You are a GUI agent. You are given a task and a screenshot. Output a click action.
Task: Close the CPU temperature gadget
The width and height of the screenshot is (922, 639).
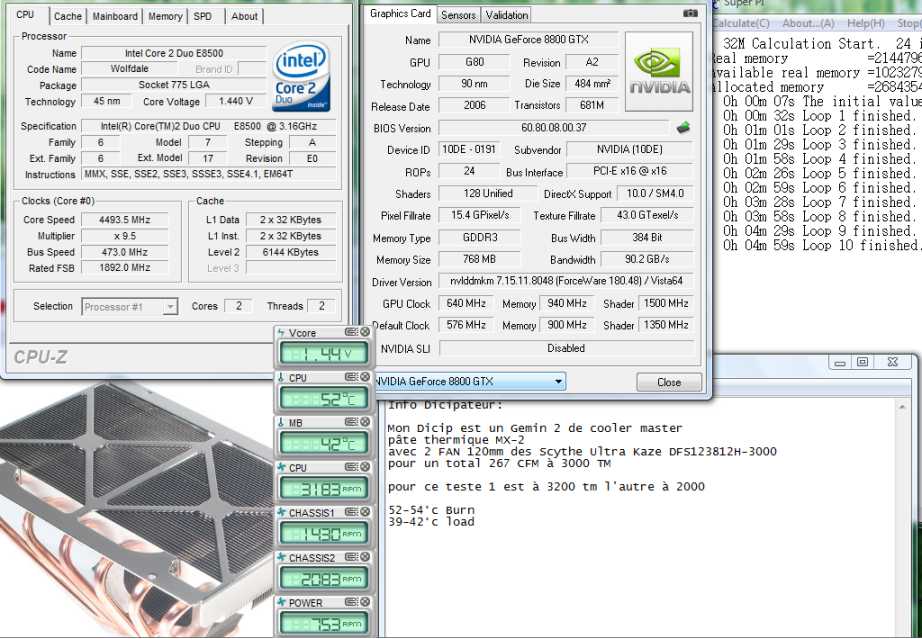click(x=365, y=377)
